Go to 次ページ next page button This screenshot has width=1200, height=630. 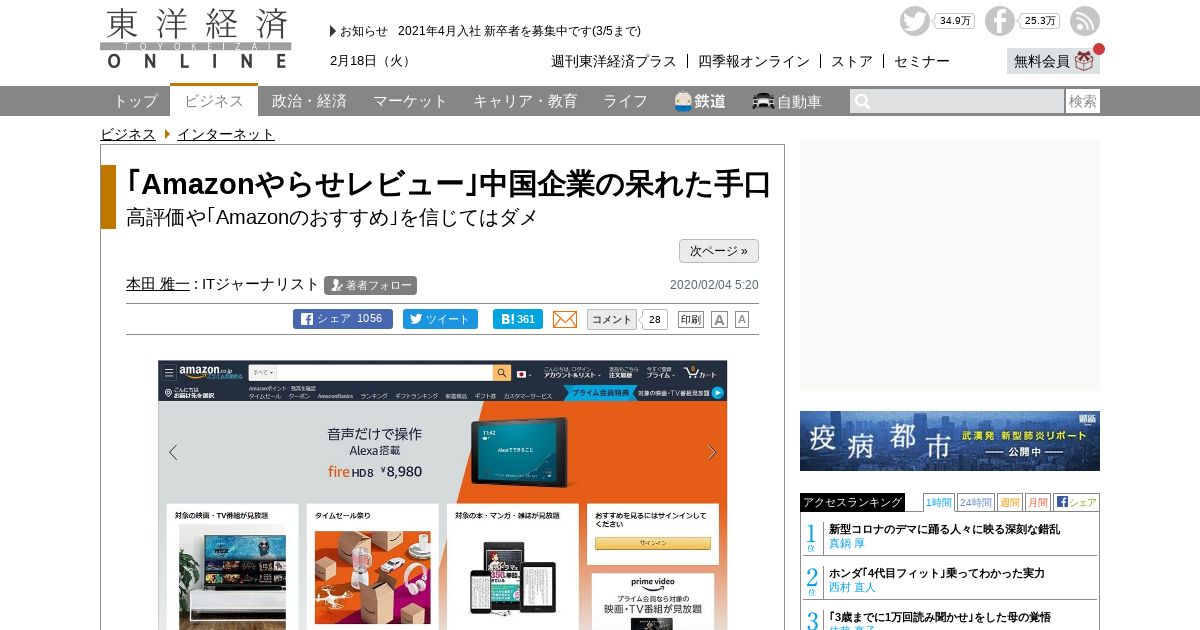pyautogui.click(x=719, y=251)
